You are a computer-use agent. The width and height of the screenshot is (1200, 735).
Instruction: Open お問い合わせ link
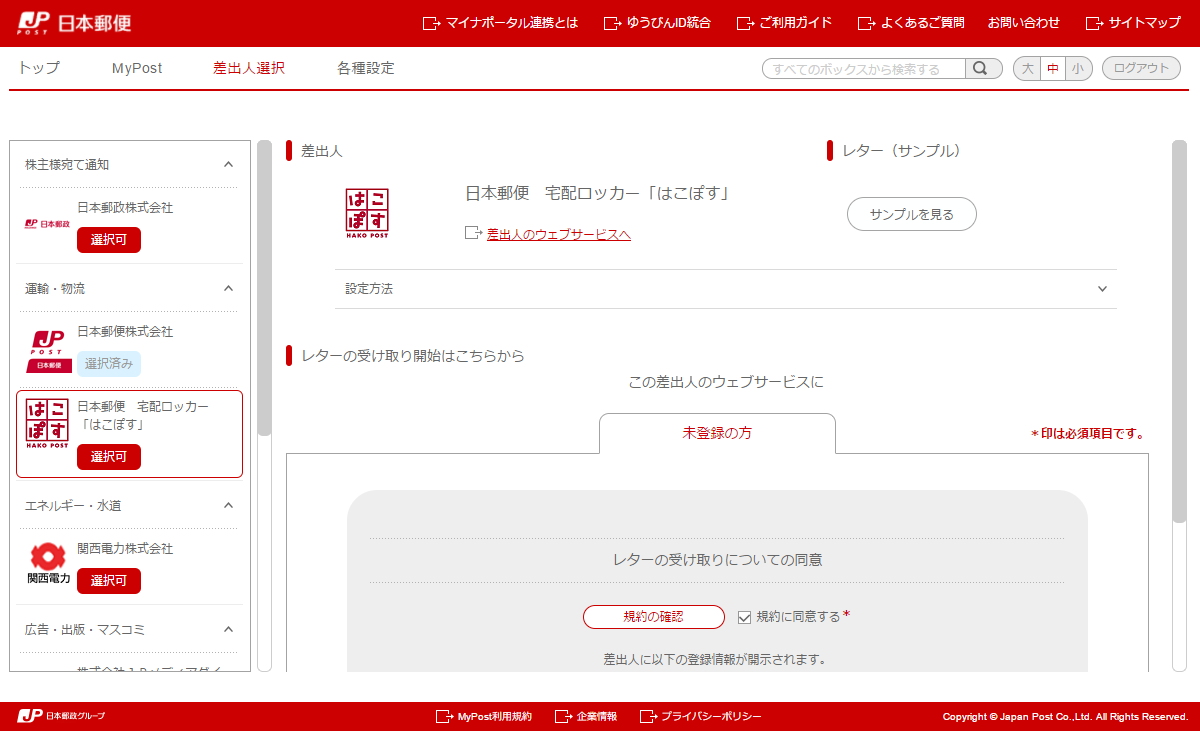[1024, 22]
